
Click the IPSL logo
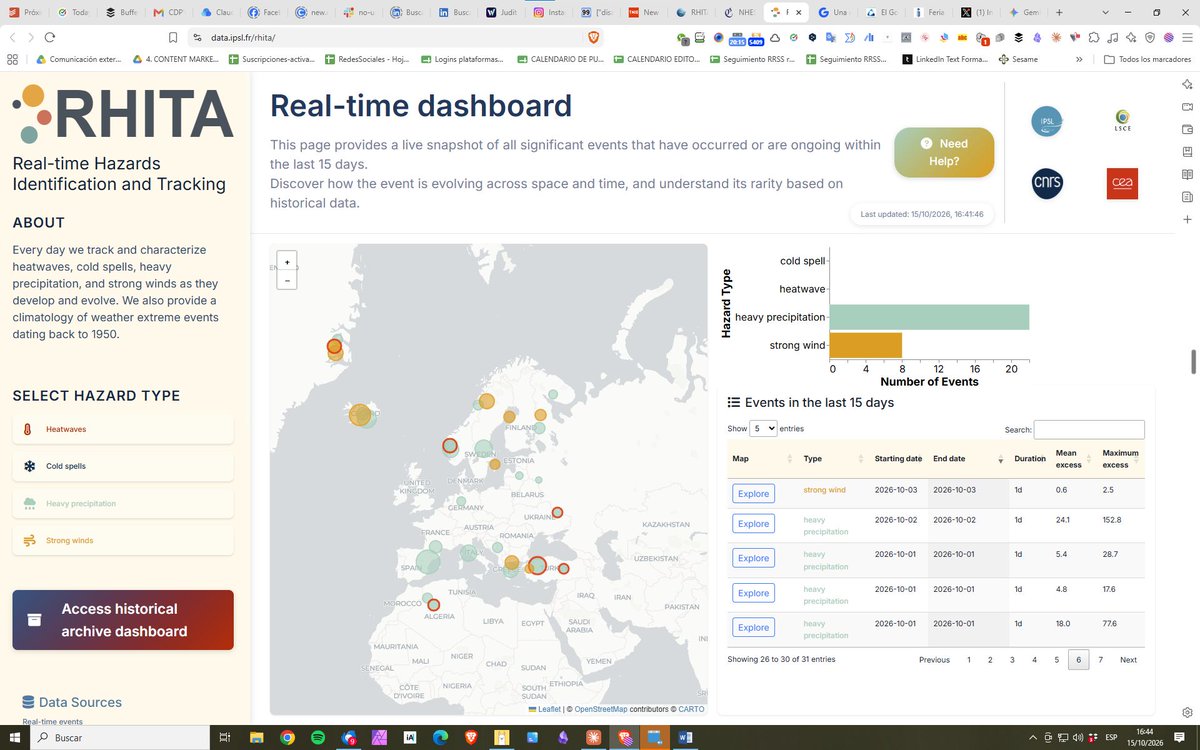1047,122
